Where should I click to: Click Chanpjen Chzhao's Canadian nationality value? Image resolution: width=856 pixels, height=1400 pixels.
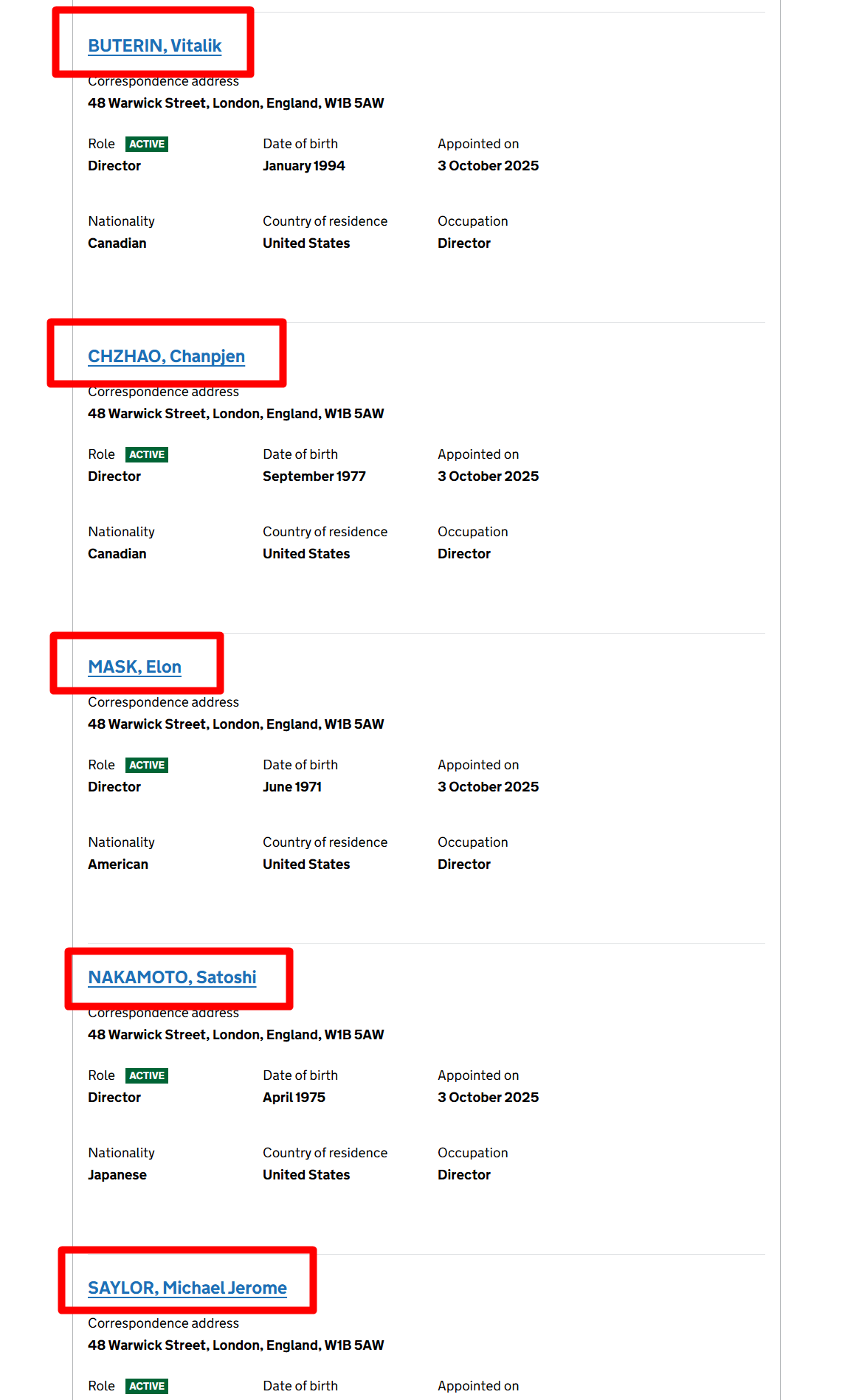coord(117,554)
